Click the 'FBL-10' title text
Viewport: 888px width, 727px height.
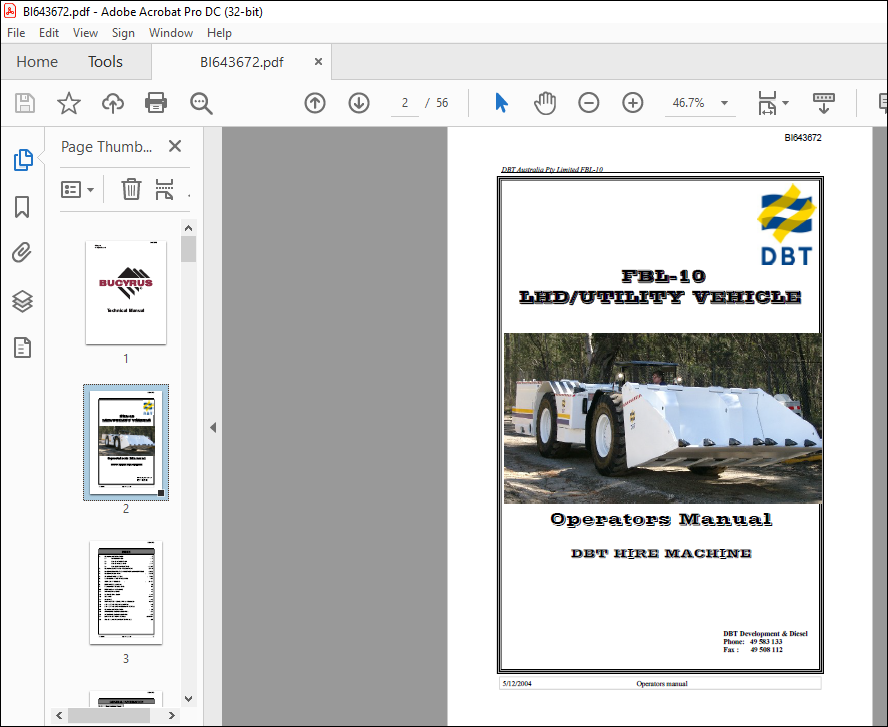(x=663, y=276)
